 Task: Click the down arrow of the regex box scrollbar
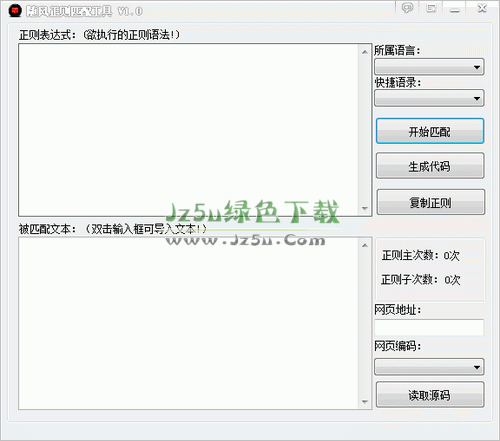[365, 208]
